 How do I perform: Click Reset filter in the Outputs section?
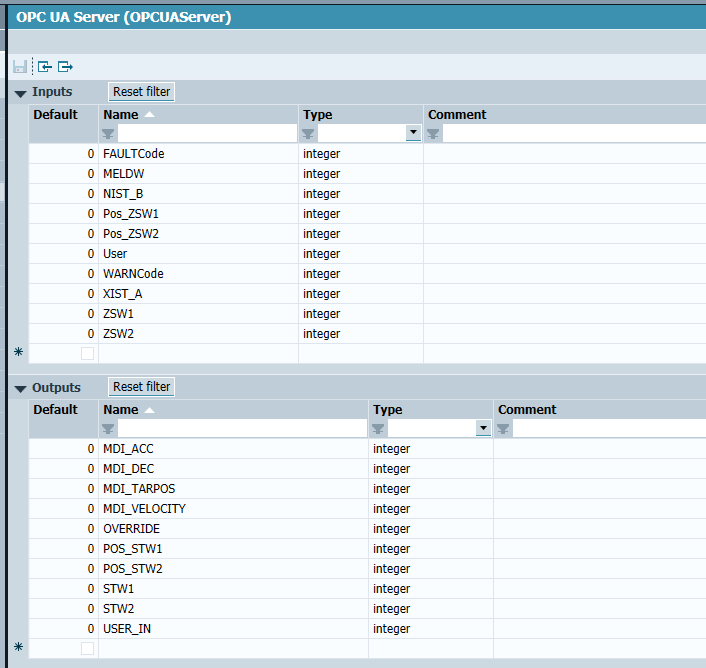point(141,387)
